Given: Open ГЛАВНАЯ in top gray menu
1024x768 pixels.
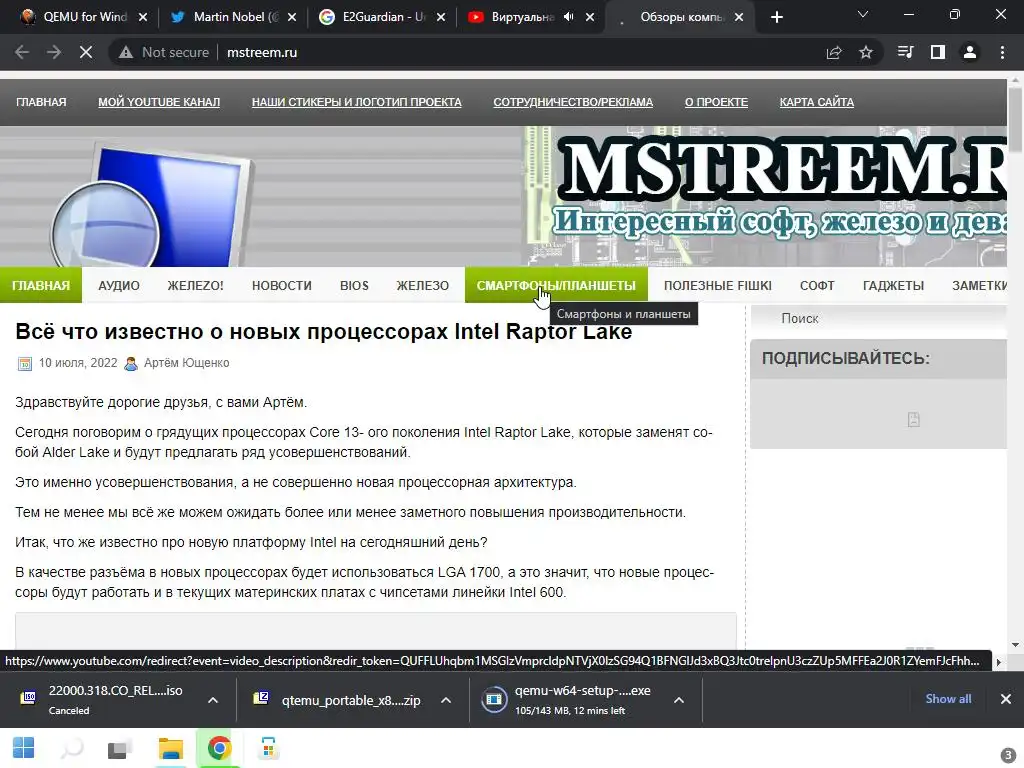Looking at the screenshot, I should pyautogui.click(x=41, y=102).
